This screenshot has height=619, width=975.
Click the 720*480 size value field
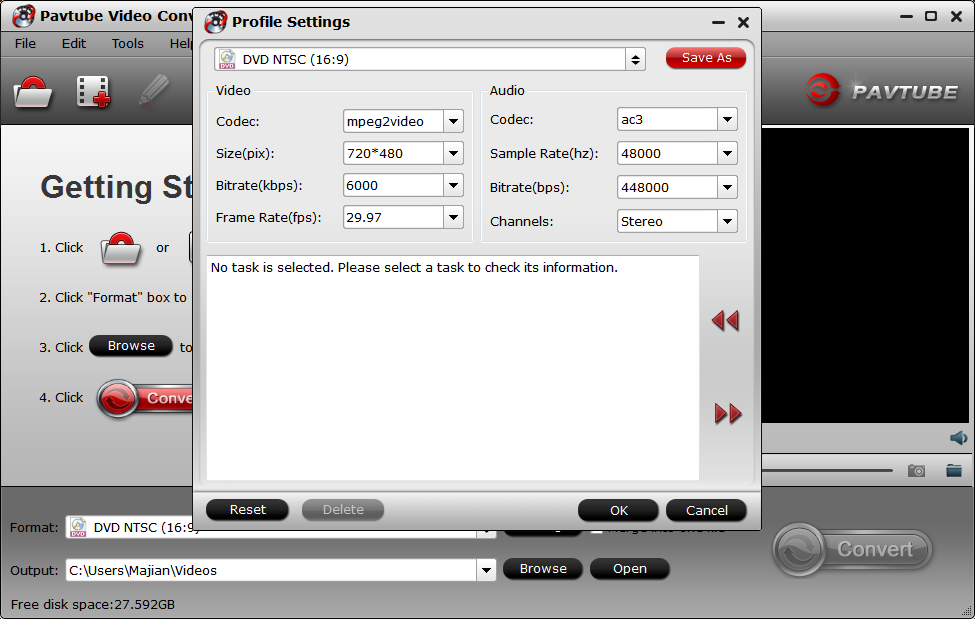pos(394,153)
